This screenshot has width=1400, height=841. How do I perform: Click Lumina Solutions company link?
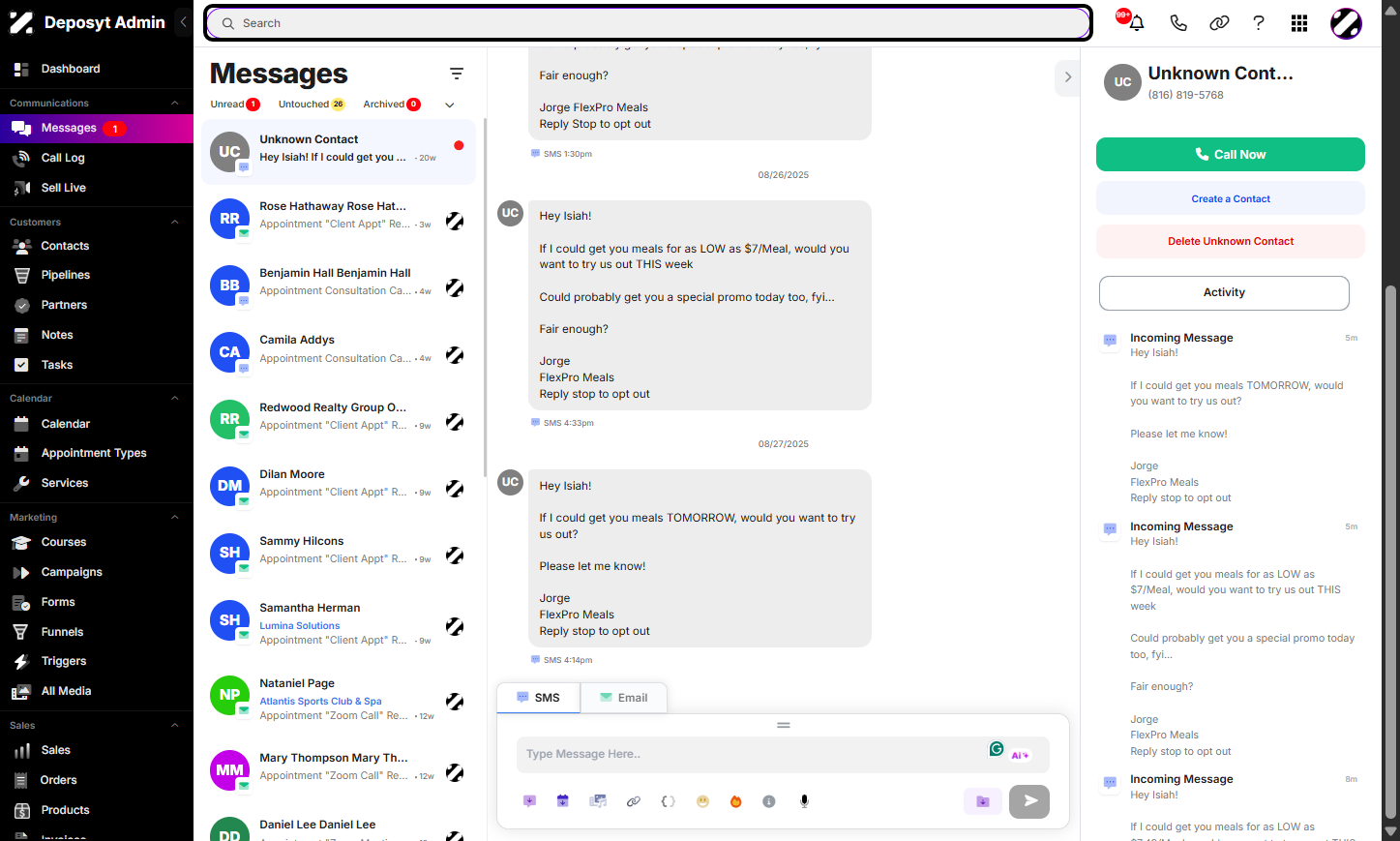pyautogui.click(x=300, y=626)
